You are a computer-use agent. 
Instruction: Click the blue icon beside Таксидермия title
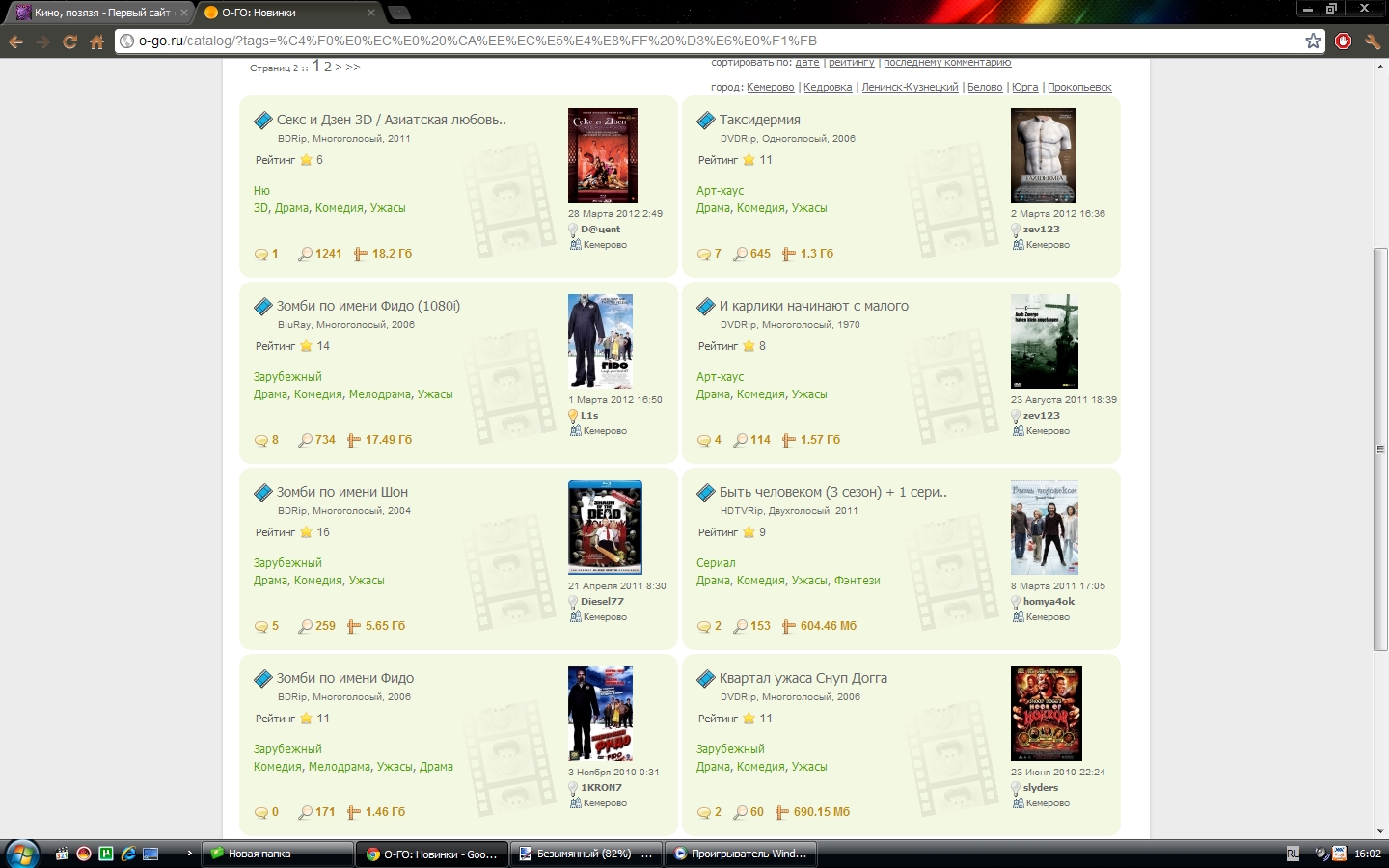coord(705,121)
